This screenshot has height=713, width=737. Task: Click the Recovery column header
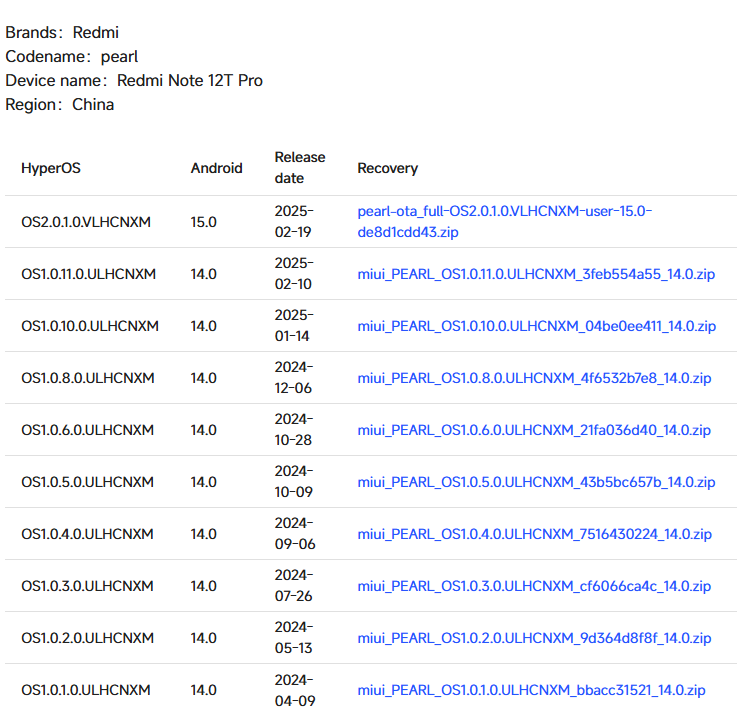(387, 168)
